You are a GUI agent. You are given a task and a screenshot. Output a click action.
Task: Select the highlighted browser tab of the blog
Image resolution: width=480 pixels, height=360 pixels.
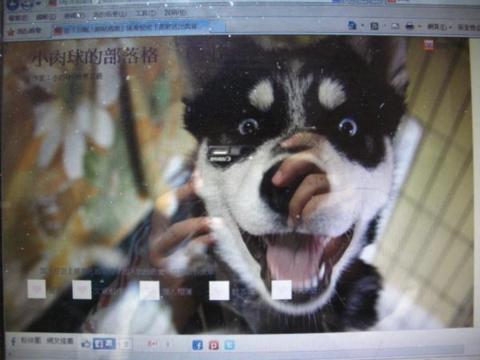[131, 28]
